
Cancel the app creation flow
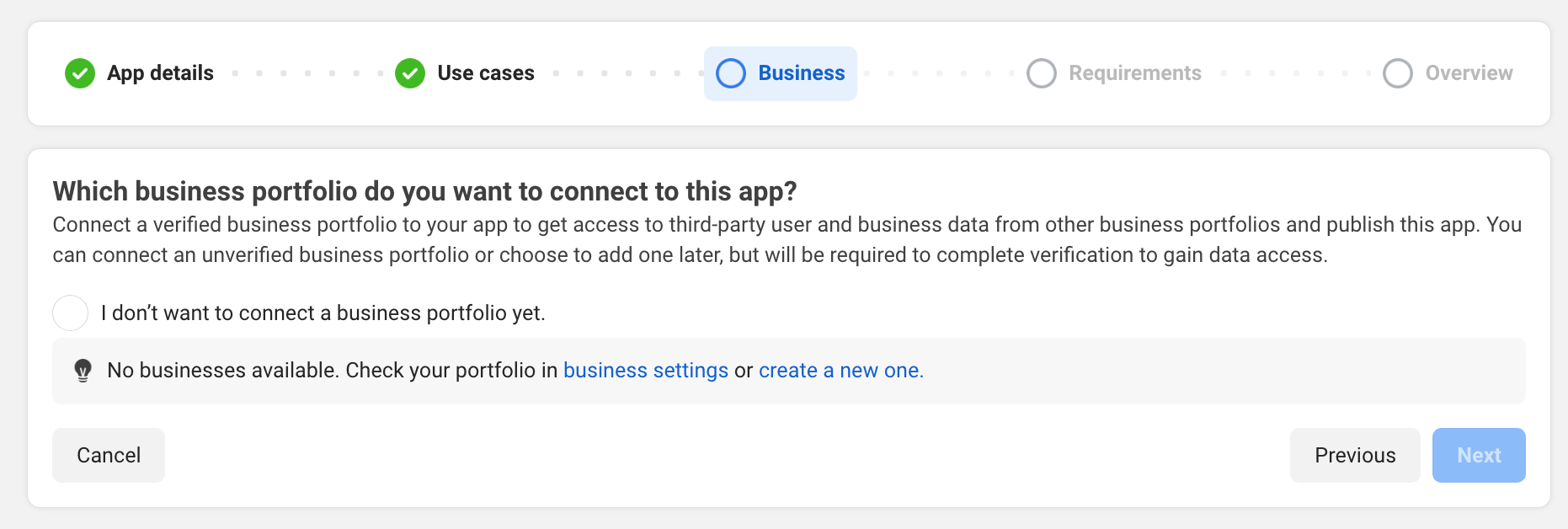pyautogui.click(x=109, y=455)
